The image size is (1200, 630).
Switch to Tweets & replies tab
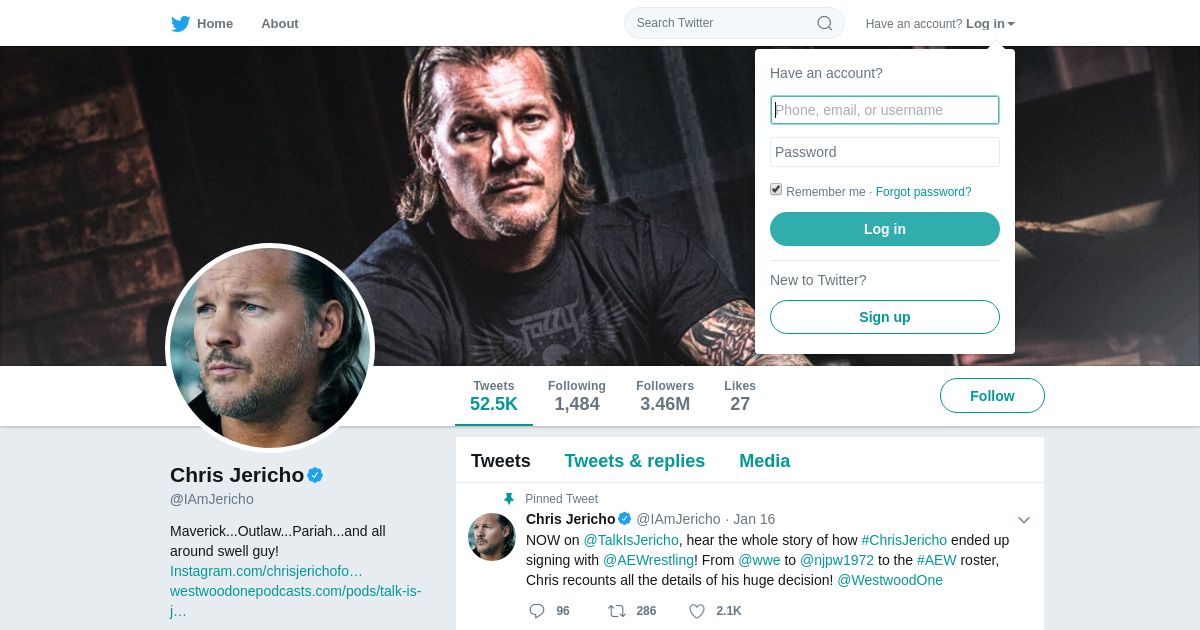tap(634, 461)
